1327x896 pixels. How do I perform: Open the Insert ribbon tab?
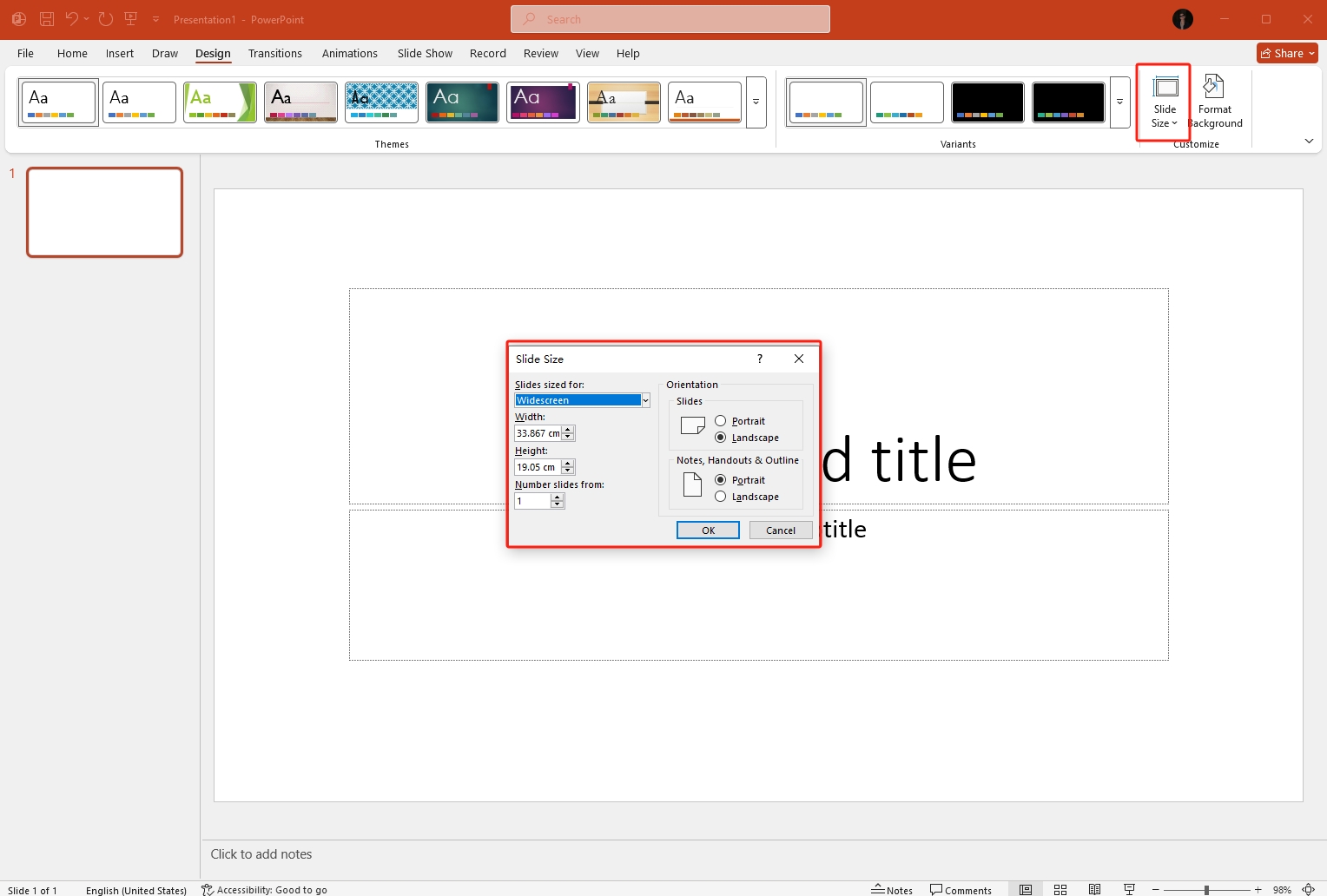click(x=120, y=53)
